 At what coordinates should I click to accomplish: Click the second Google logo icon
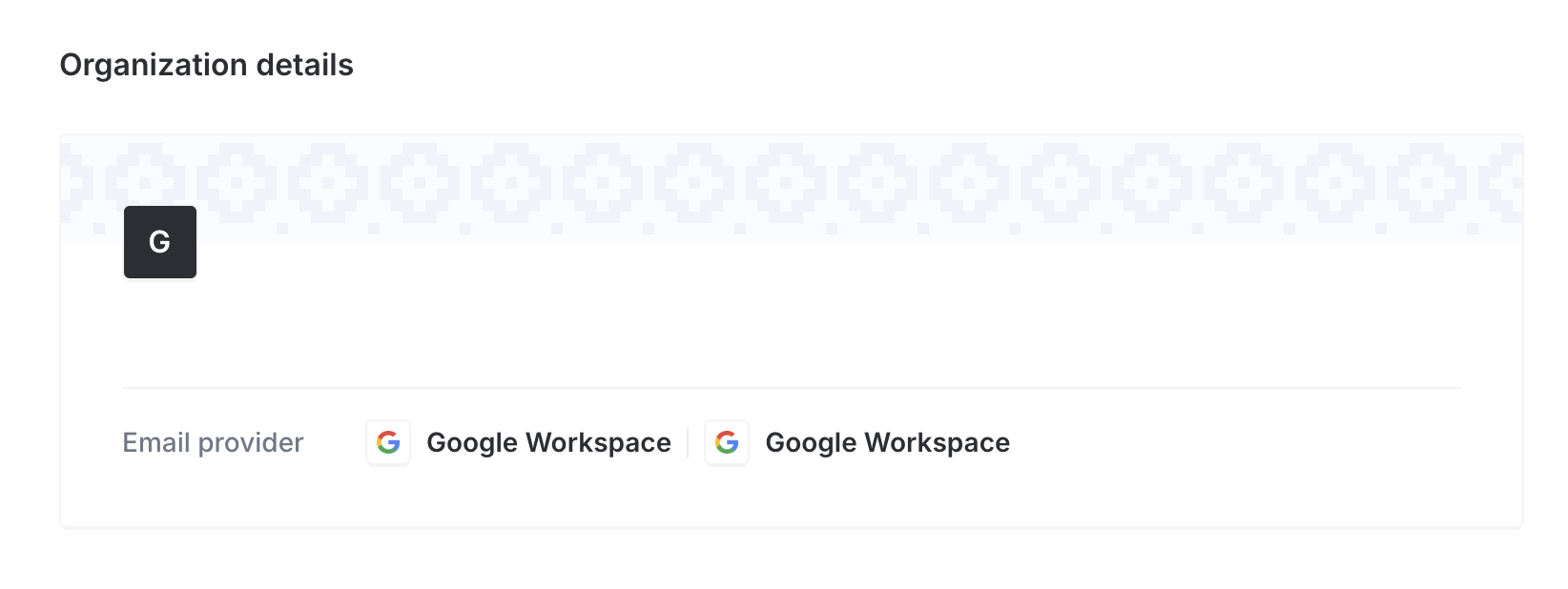[727, 442]
